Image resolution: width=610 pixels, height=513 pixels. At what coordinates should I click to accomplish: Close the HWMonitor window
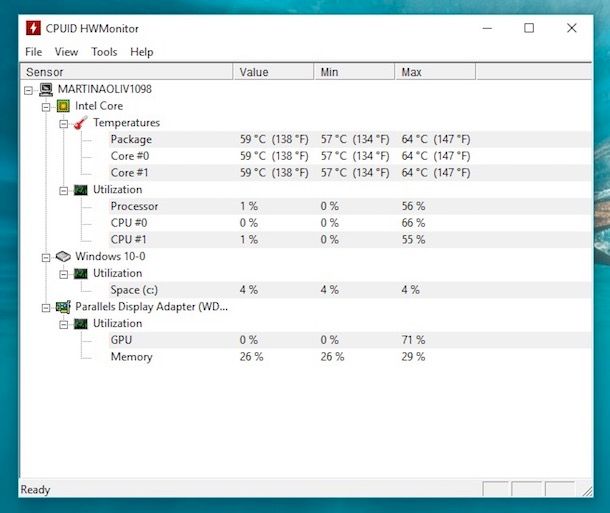pos(571,28)
